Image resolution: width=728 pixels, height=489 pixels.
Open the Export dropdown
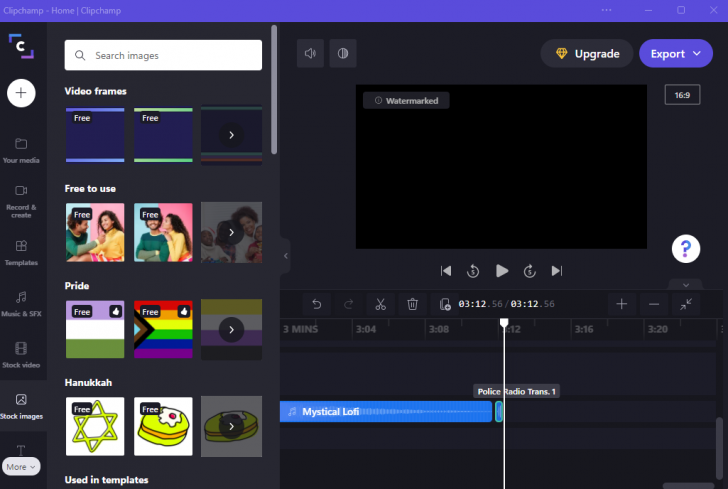point(676,54)
